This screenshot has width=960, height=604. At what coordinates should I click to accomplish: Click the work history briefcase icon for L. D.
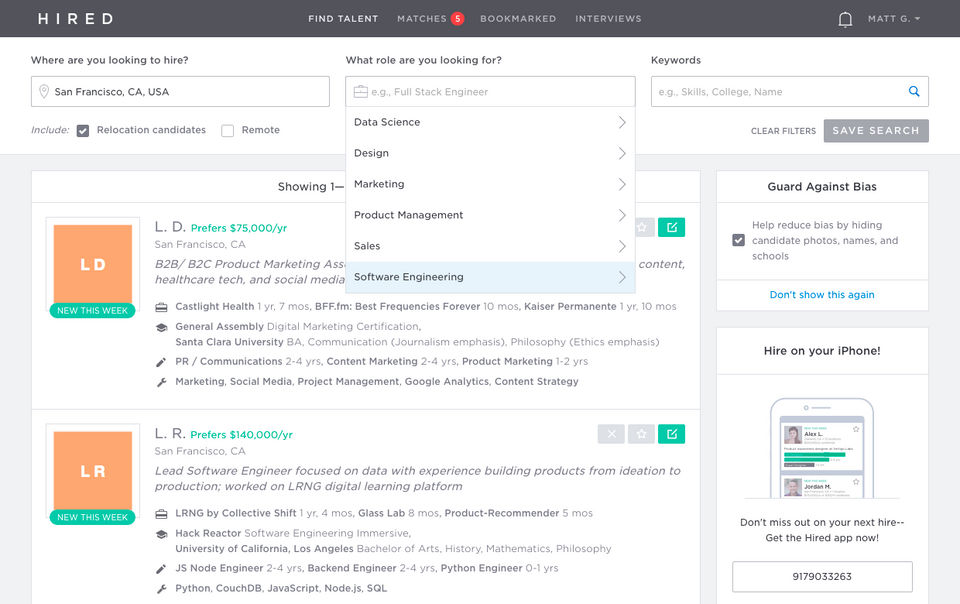tap(161, 307)
